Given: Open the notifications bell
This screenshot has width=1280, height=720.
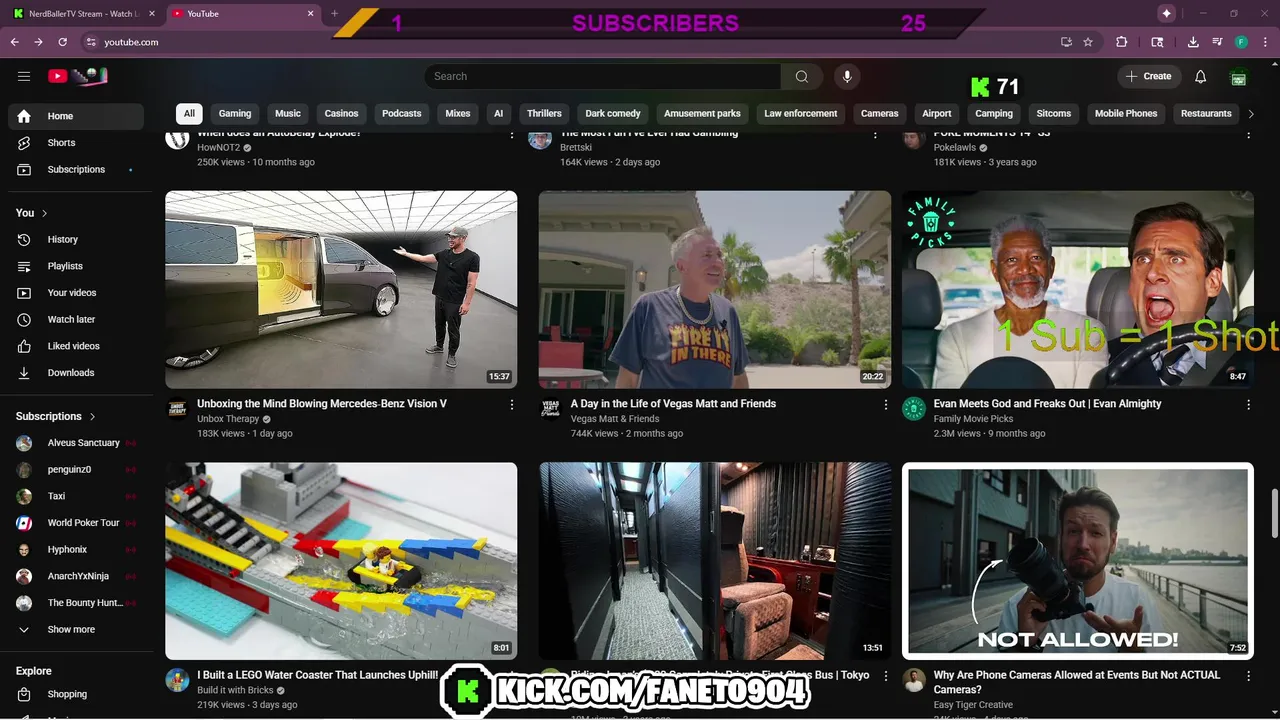Looking at the screenshot, I should click(1200, 76).
